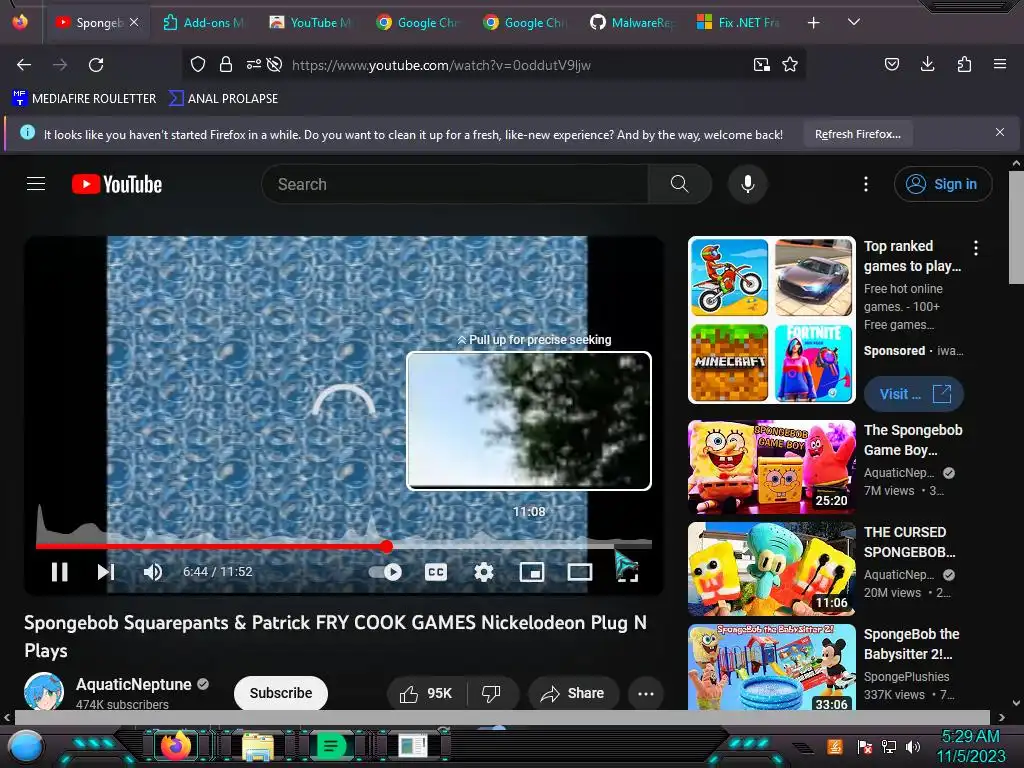1024x768 pixels.
Task: Open AquaticNeptune channel name link
Action: click(134, 684)
